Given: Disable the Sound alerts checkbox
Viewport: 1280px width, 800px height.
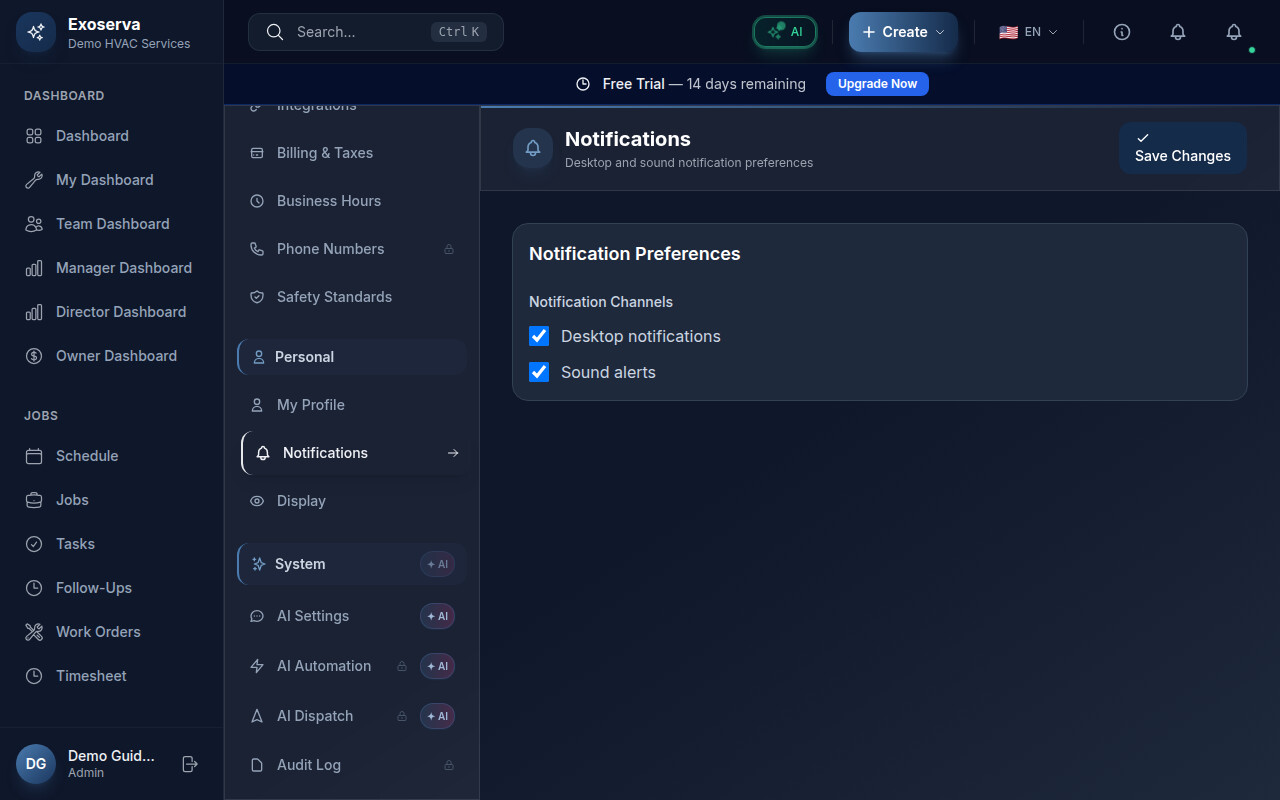Looking at the screenshot, I should pos(539,372).
